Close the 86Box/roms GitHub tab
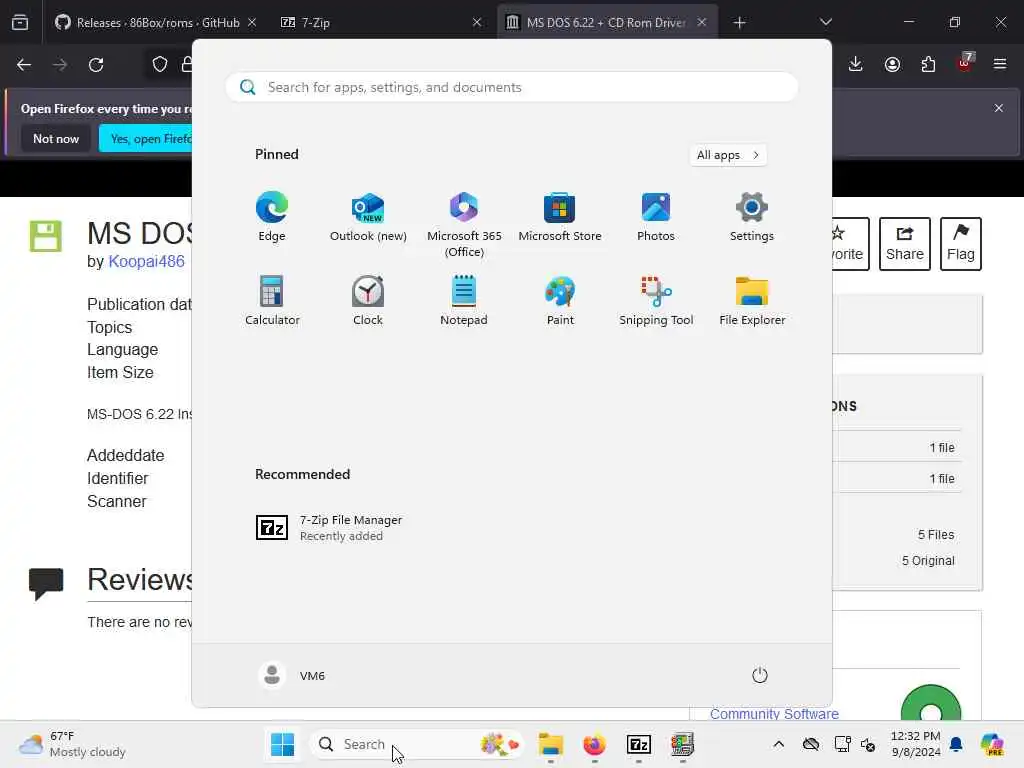Image resolution: width=1024 pixels, height=768 pixels. pyautogui.click(x=252, y=22)
